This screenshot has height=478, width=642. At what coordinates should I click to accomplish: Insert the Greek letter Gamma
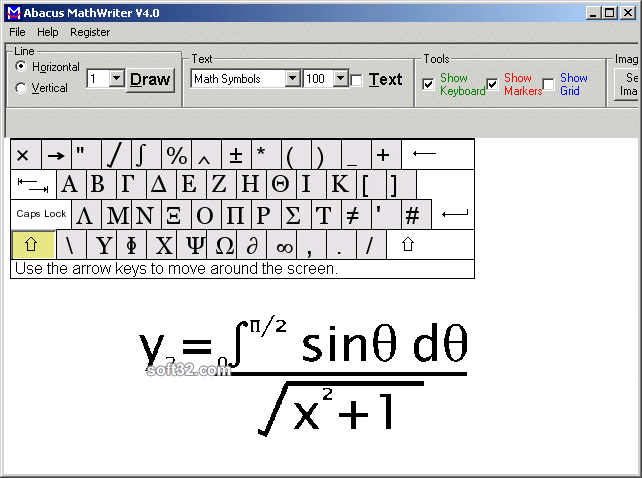pyautogui.click(x=131, y=185)
